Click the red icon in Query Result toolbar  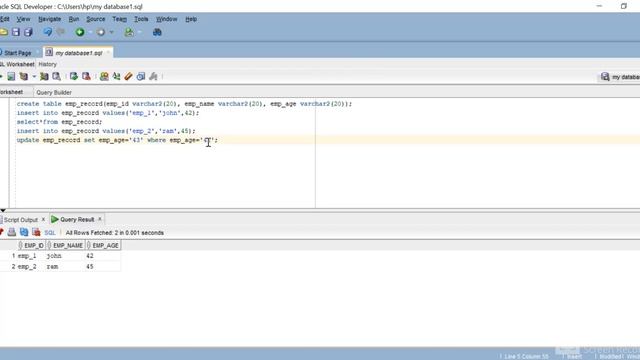tap(36, 232)
